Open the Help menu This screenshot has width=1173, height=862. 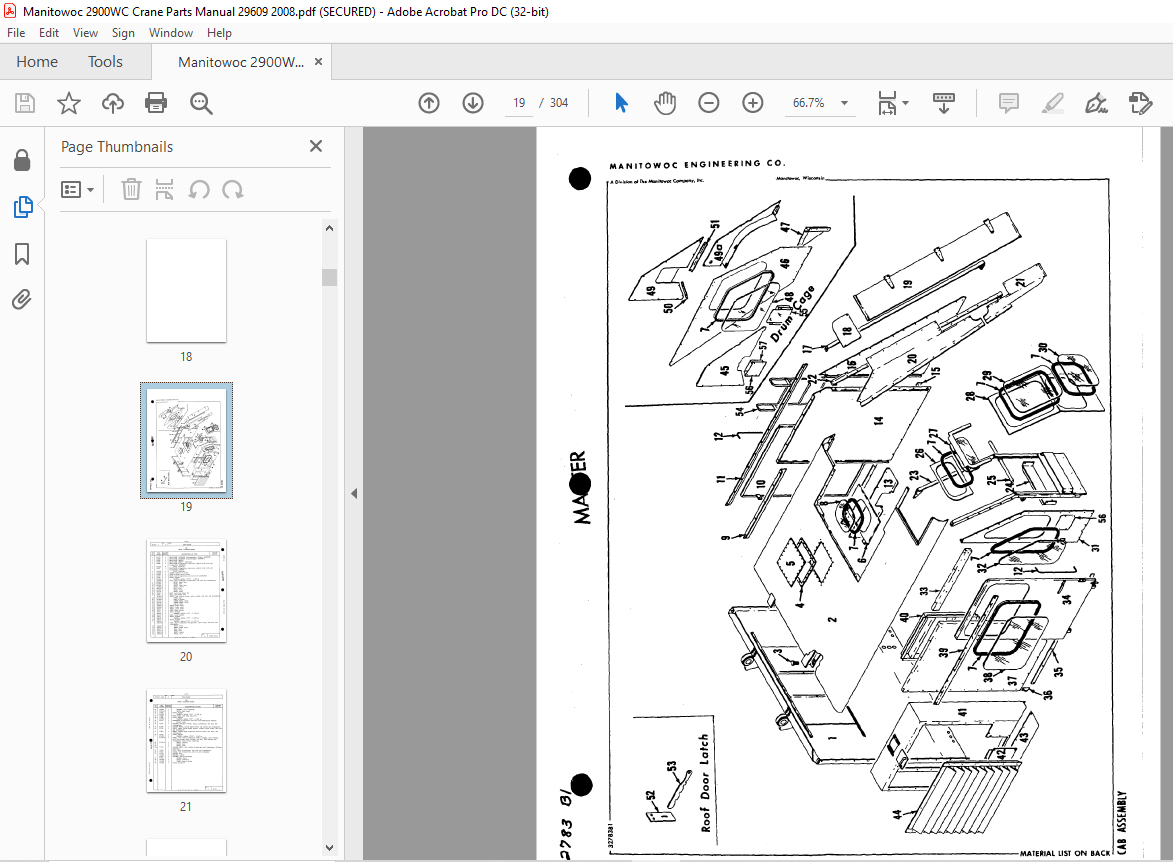[x=219, y=33]
